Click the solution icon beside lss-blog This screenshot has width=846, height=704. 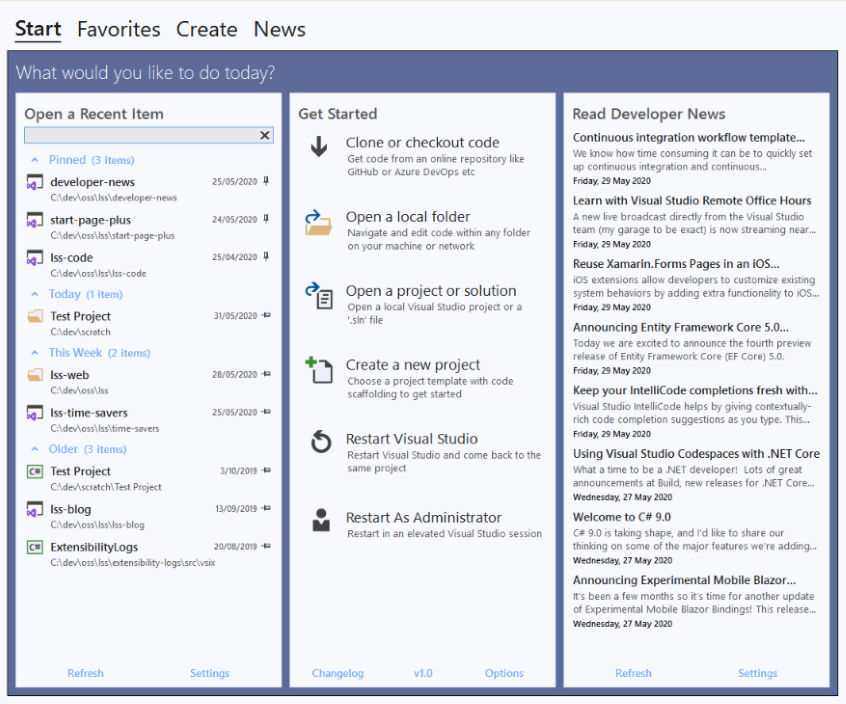[x=35, y=509]
